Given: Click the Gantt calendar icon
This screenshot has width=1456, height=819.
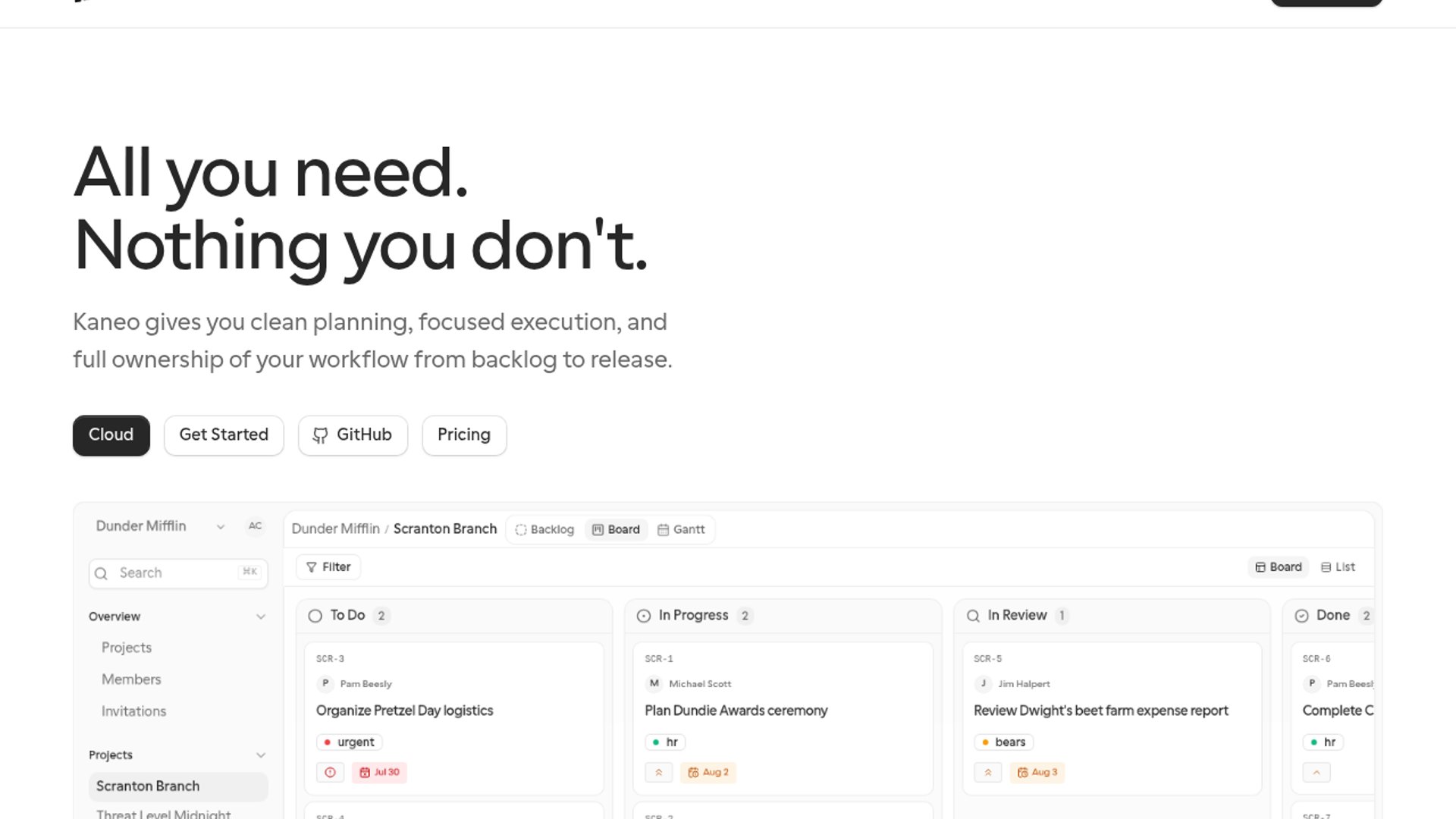Looking at the screenshot, I should pos(663,530).
